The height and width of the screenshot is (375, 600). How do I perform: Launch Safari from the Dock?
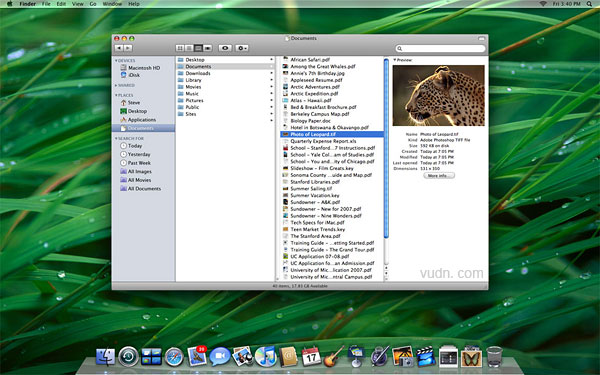pos(174,357)
